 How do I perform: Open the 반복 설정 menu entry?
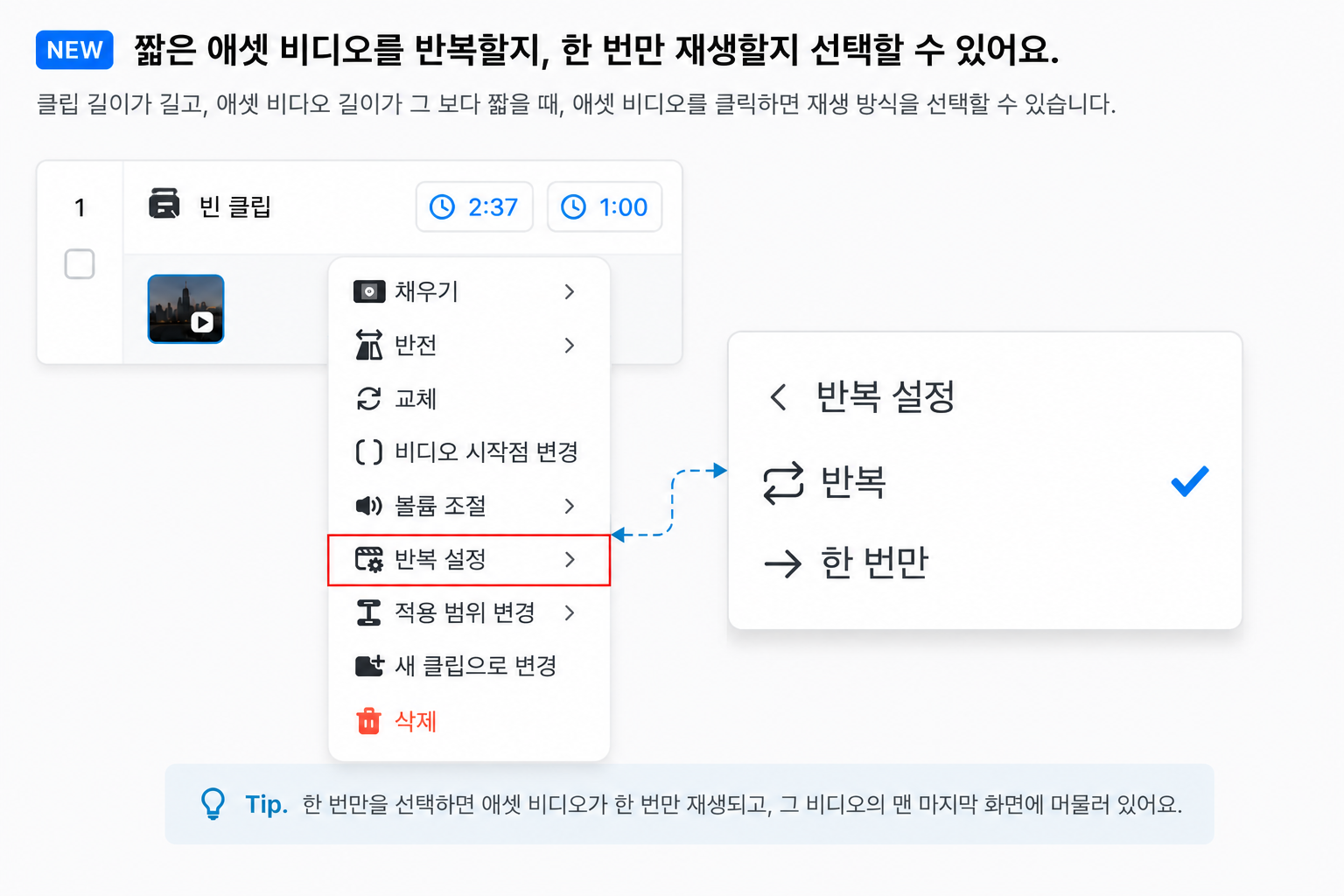469,560
